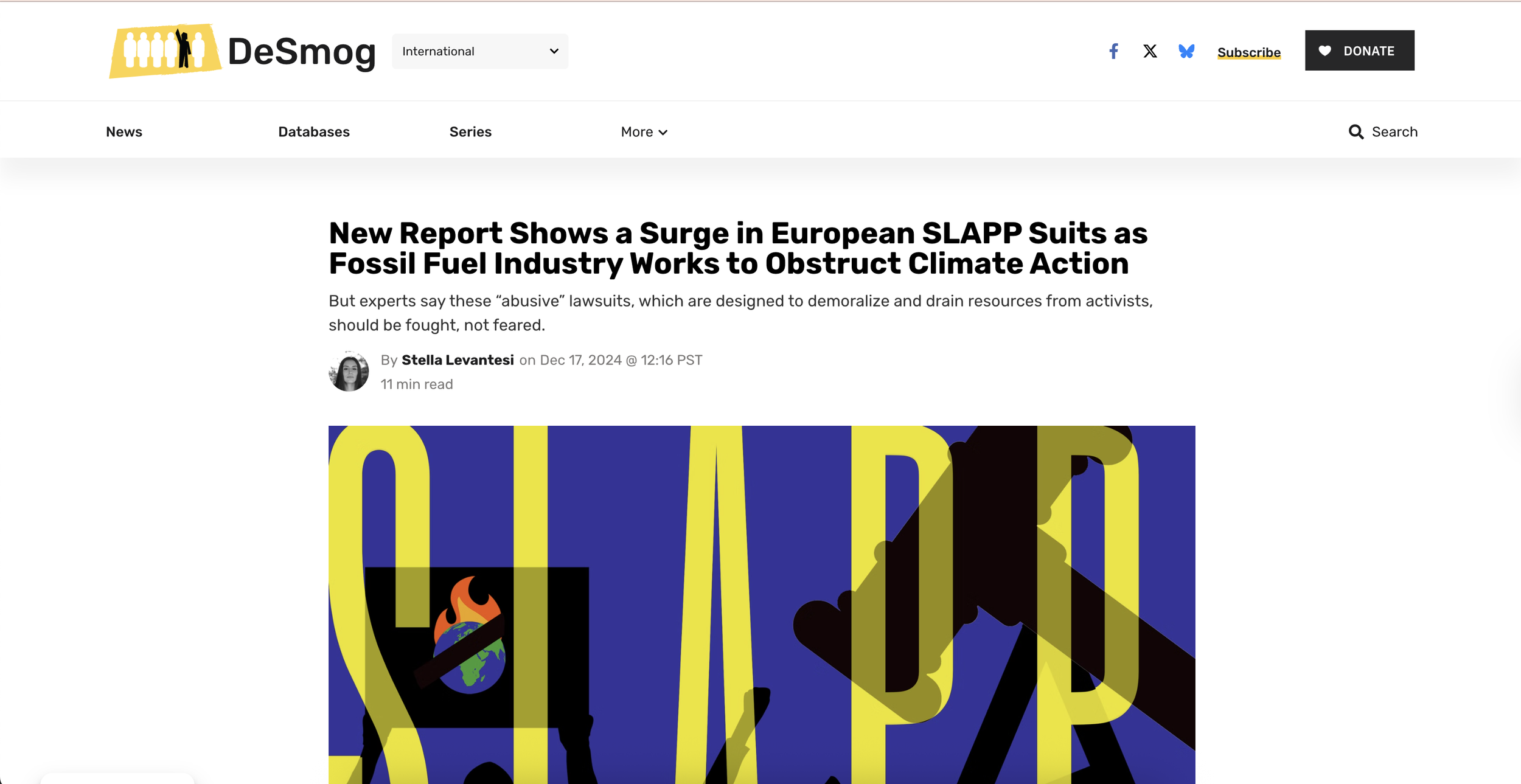The height and width of the screenshot is (784, 1521).
Task: Click the article headline about SLAPP suits
Action: pos(737,248)
